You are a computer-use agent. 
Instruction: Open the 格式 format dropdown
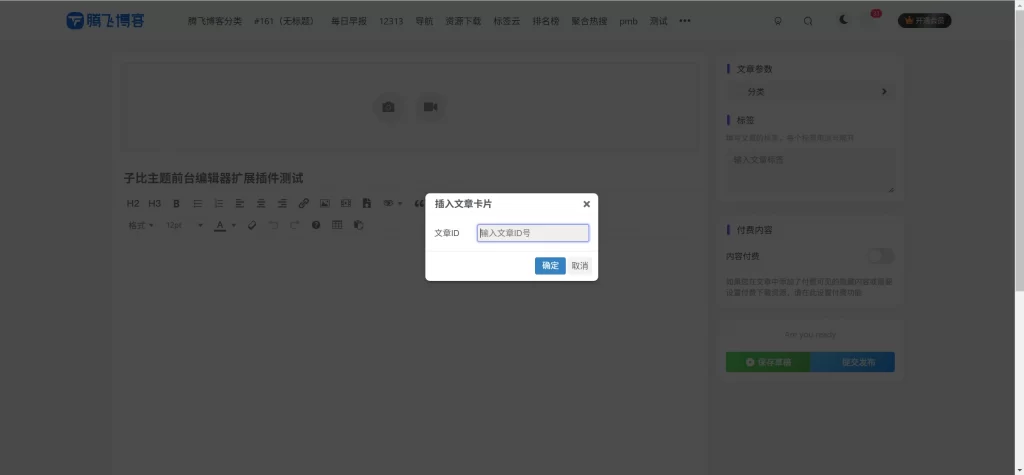point(141,225)
